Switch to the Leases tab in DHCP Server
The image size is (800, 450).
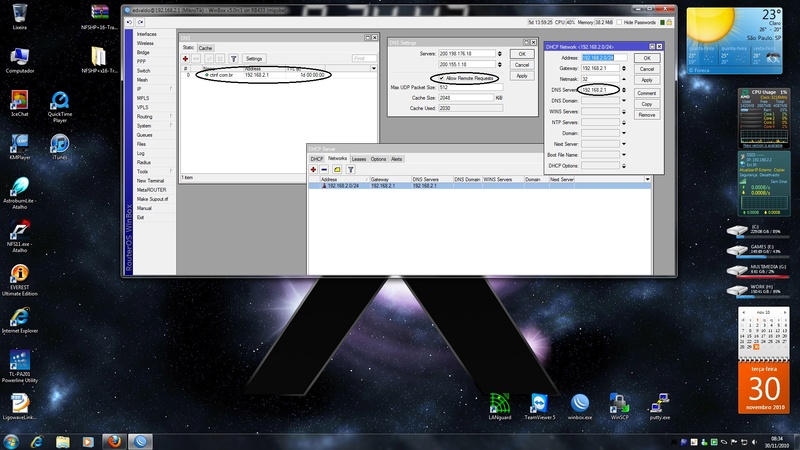pos(358,159)
